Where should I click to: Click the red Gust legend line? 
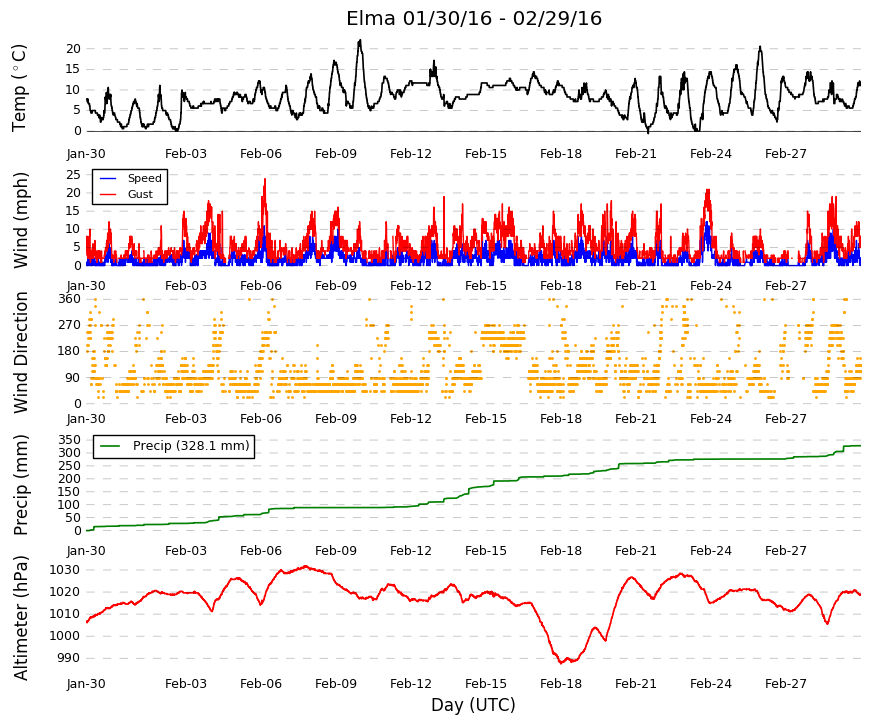[x=108, y=194]
